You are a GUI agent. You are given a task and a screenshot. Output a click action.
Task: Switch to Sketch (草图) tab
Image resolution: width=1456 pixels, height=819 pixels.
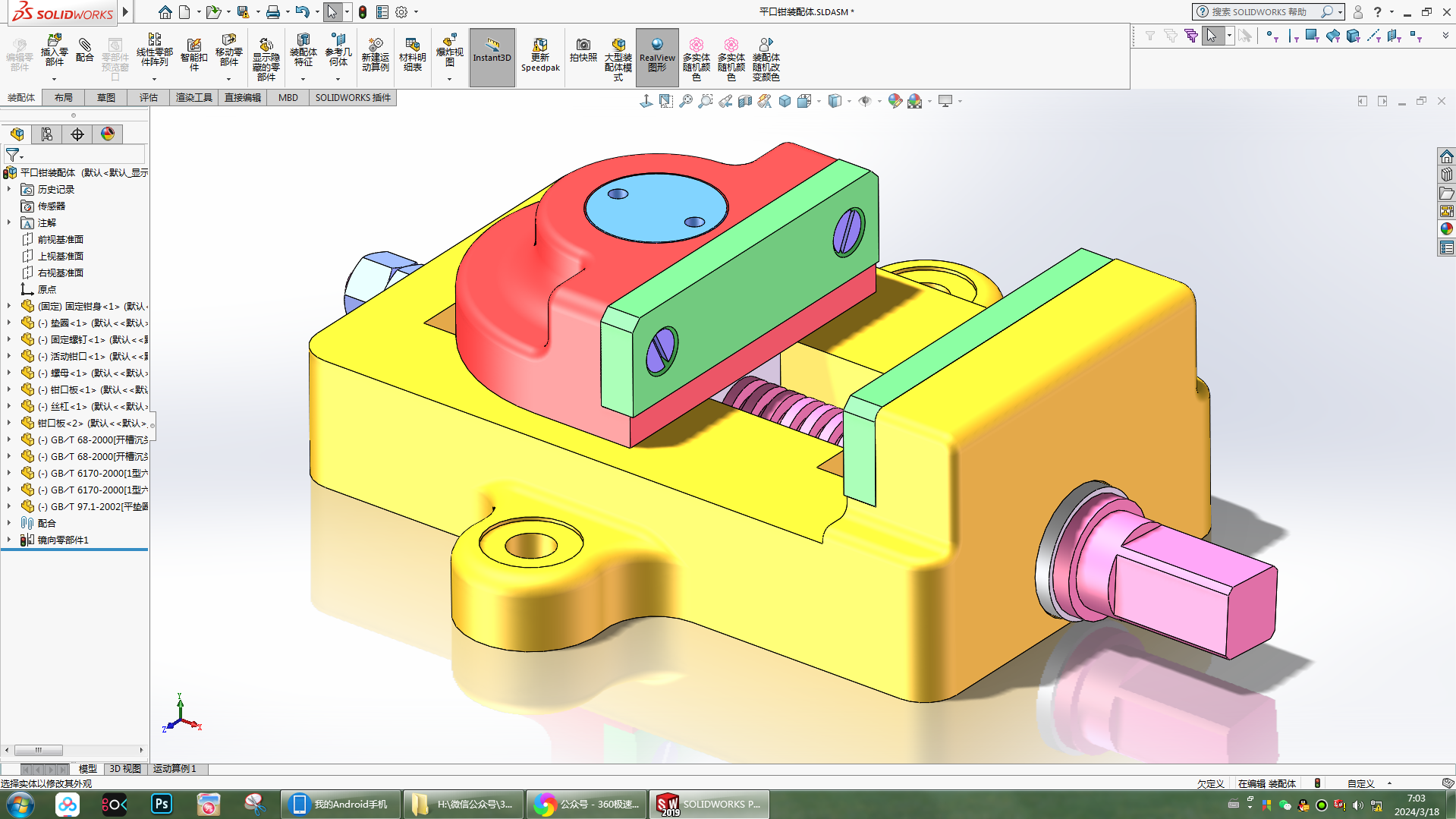(106, 98)
